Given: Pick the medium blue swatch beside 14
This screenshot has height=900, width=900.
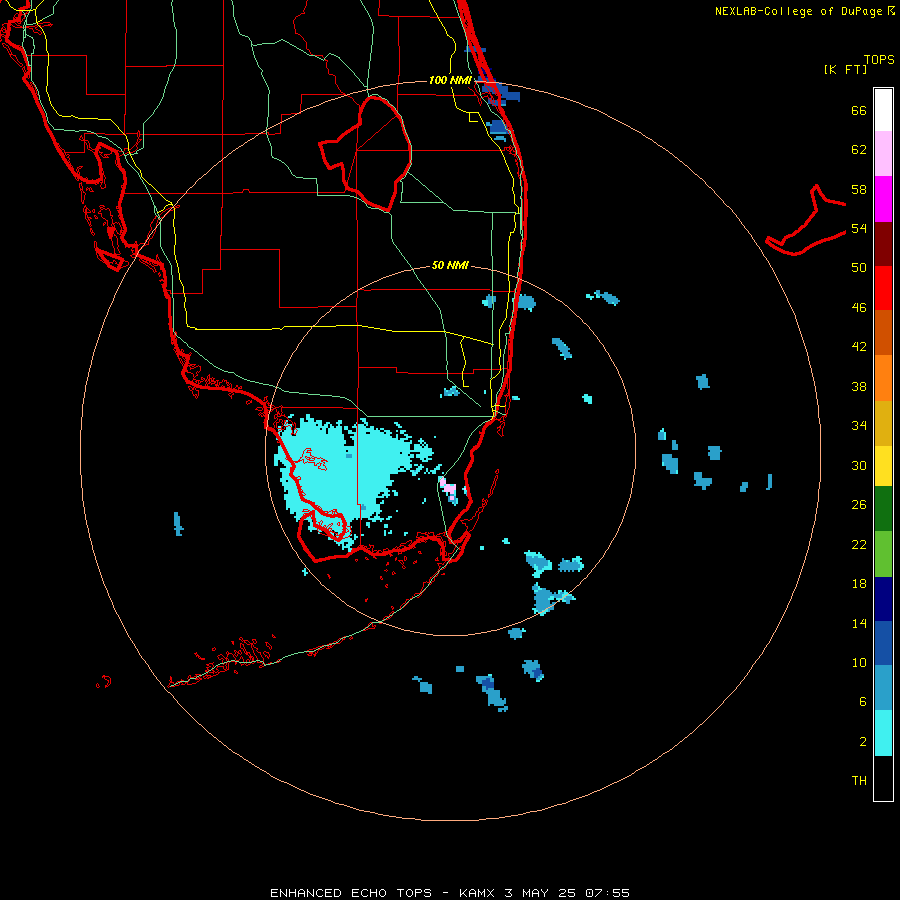Looking at the screenshot, I should (x=883, y=643).
